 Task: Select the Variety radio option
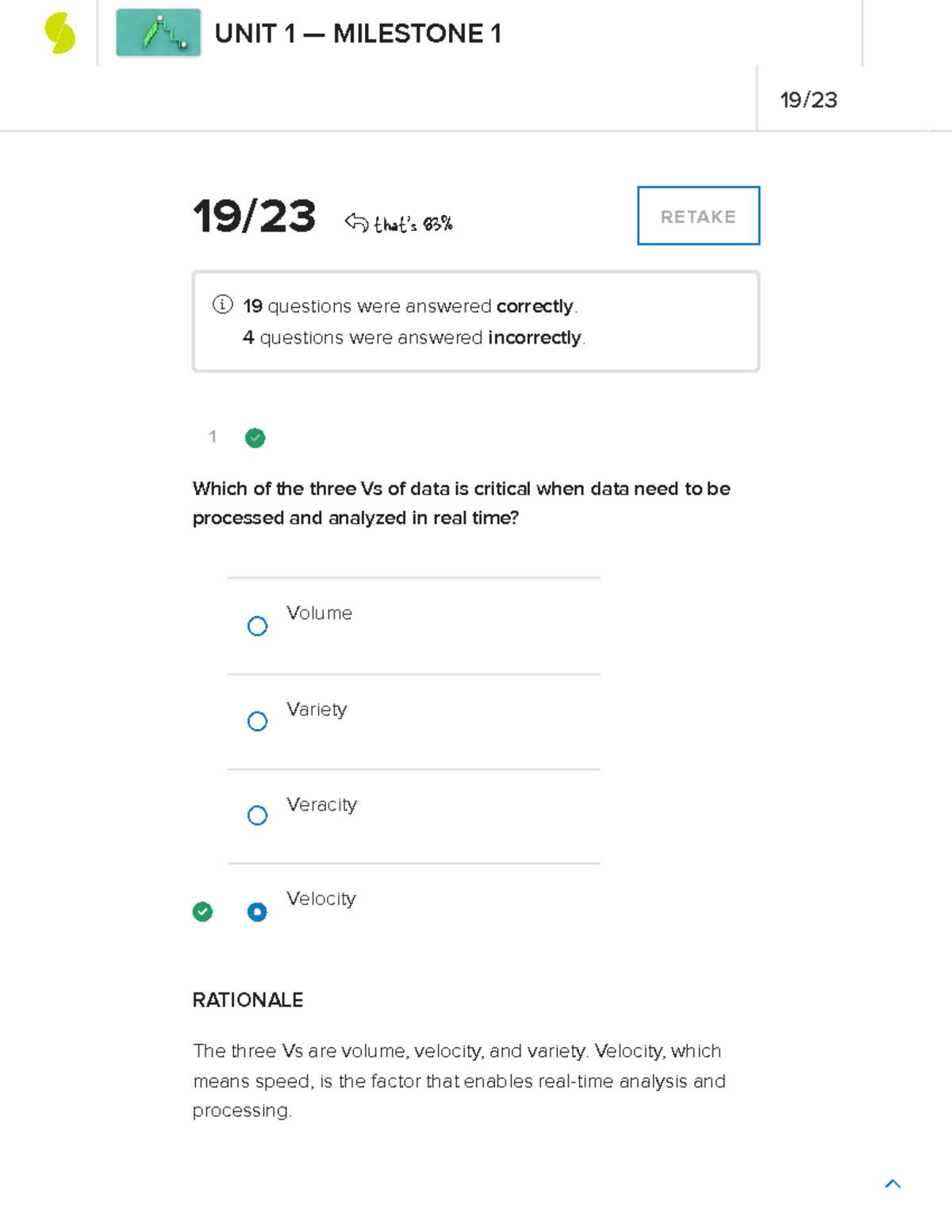tap(257, 721)
